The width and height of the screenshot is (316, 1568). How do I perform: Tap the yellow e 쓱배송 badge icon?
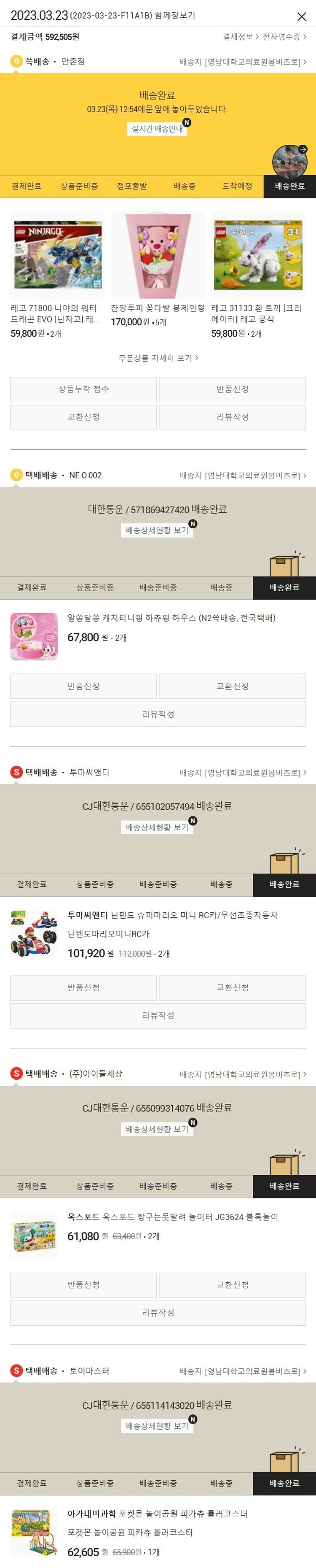[17, 62]
